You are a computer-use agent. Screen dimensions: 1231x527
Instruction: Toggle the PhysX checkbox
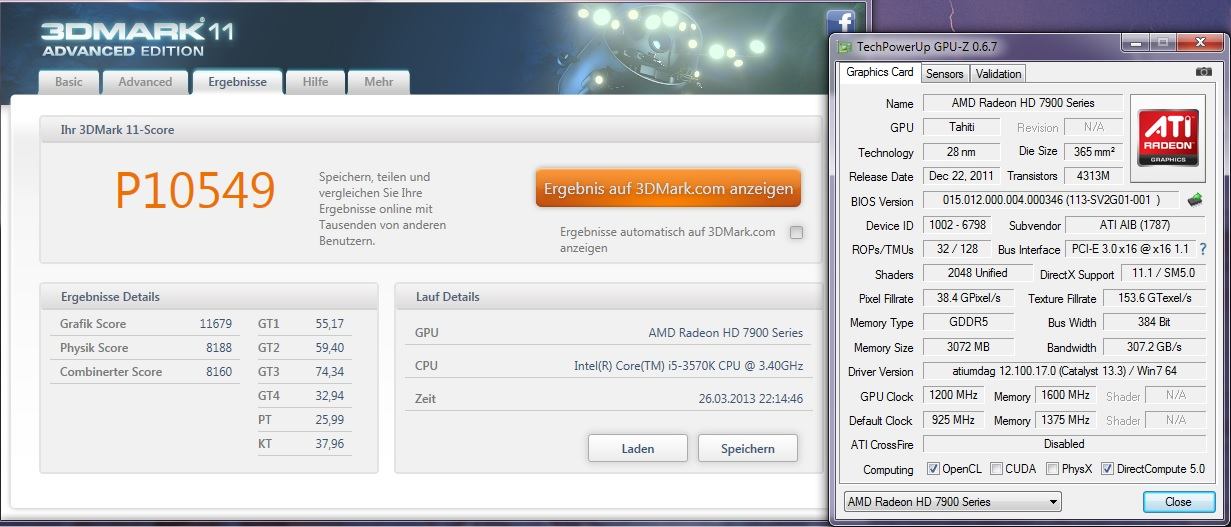[1052, 469]
